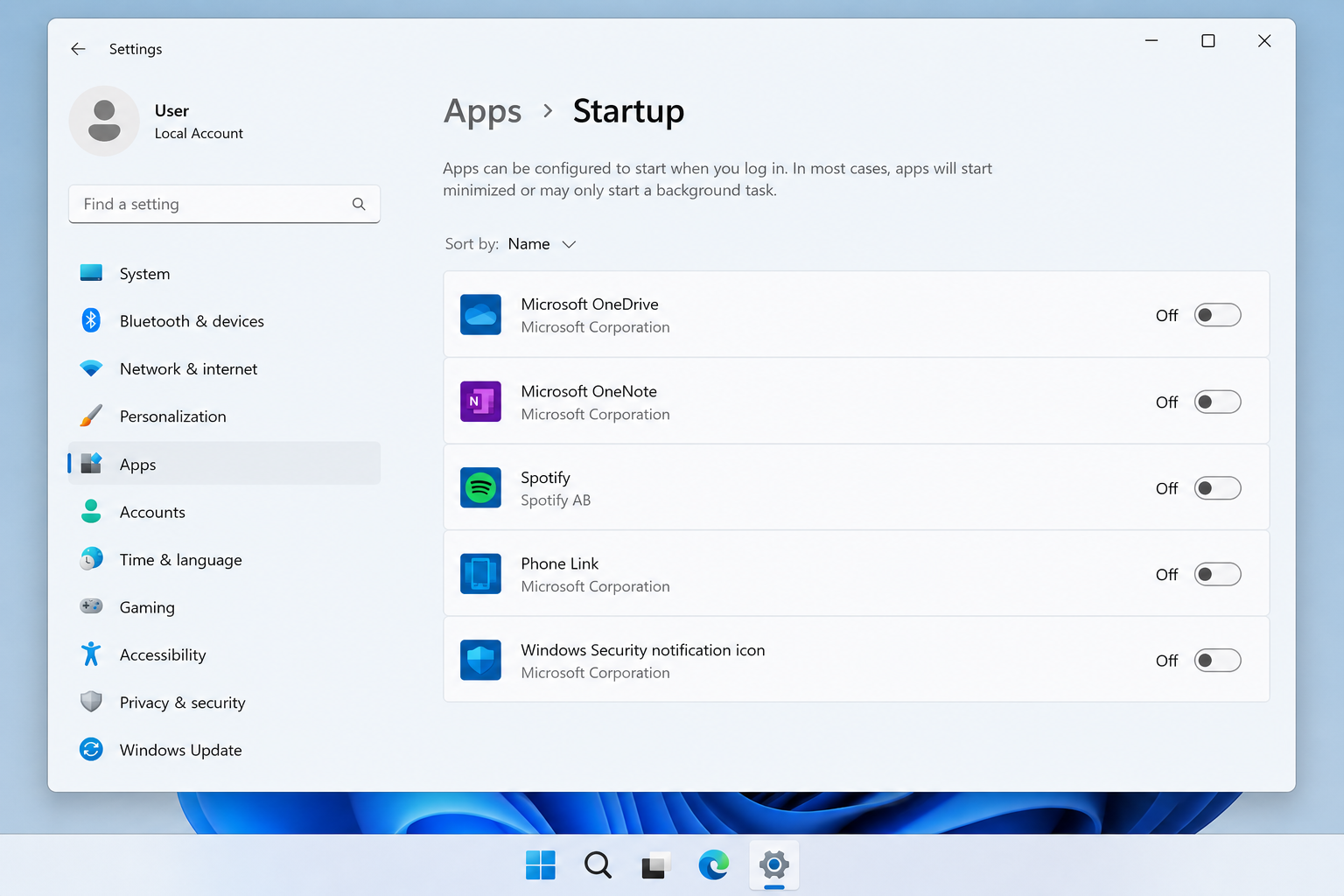1344x896 pixels.
Task: Switch on Phone Link at startup
Action: [1217, 574]
